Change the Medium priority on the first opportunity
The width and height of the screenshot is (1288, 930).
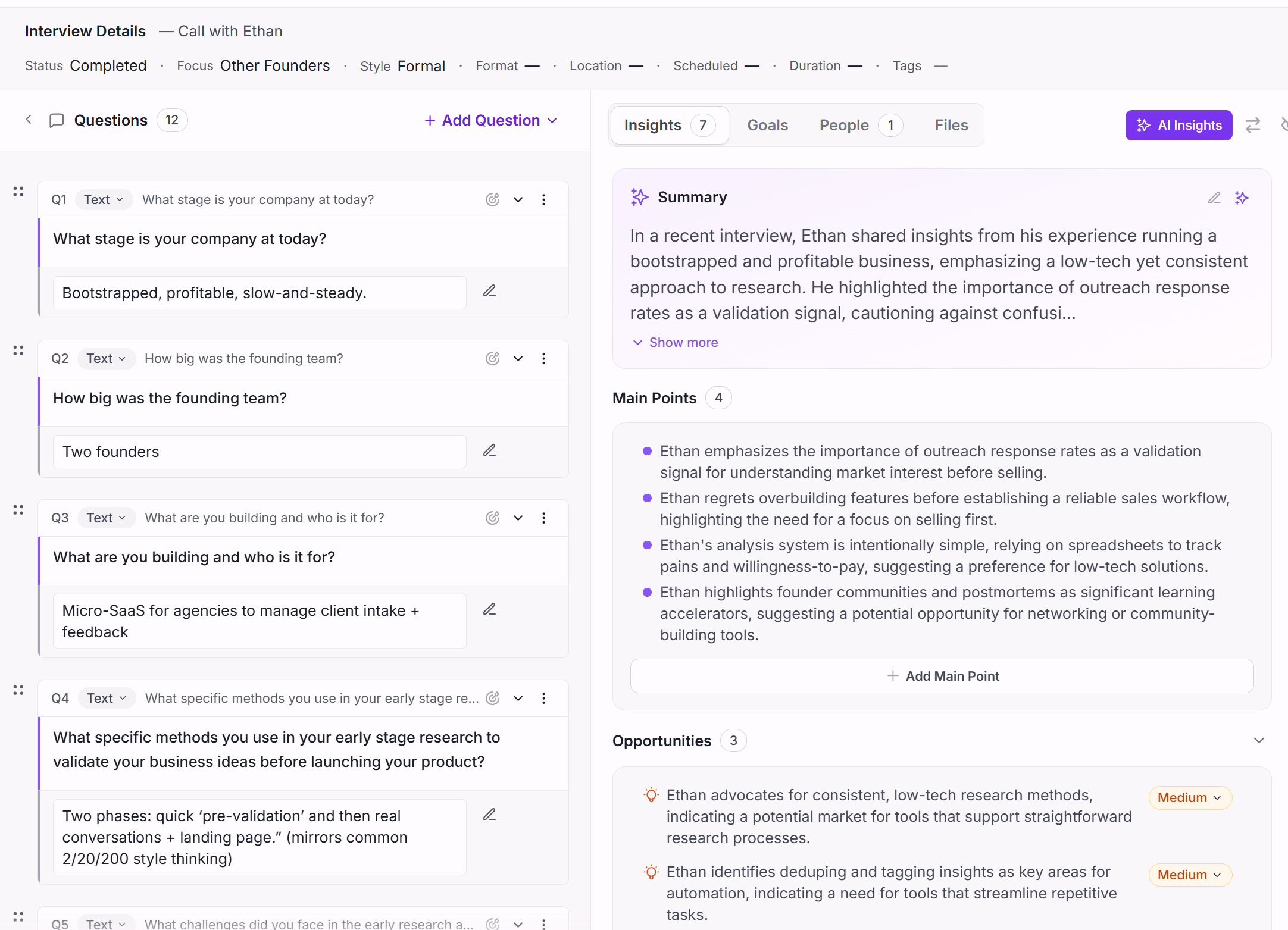(1189, 797)
